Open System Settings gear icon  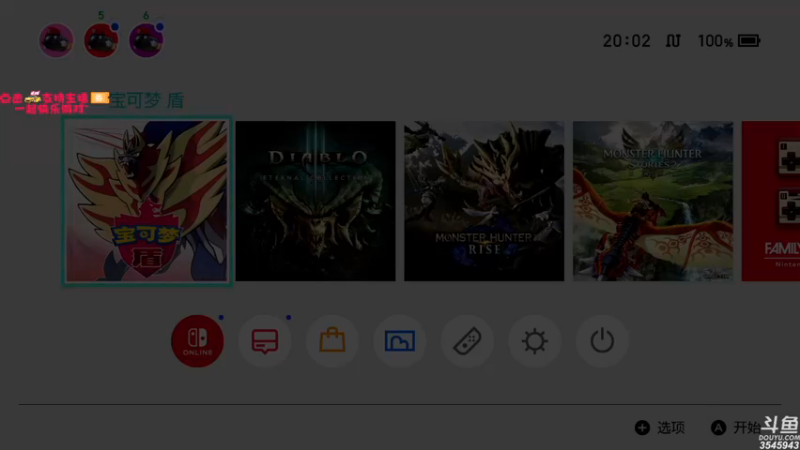point(535,341)
